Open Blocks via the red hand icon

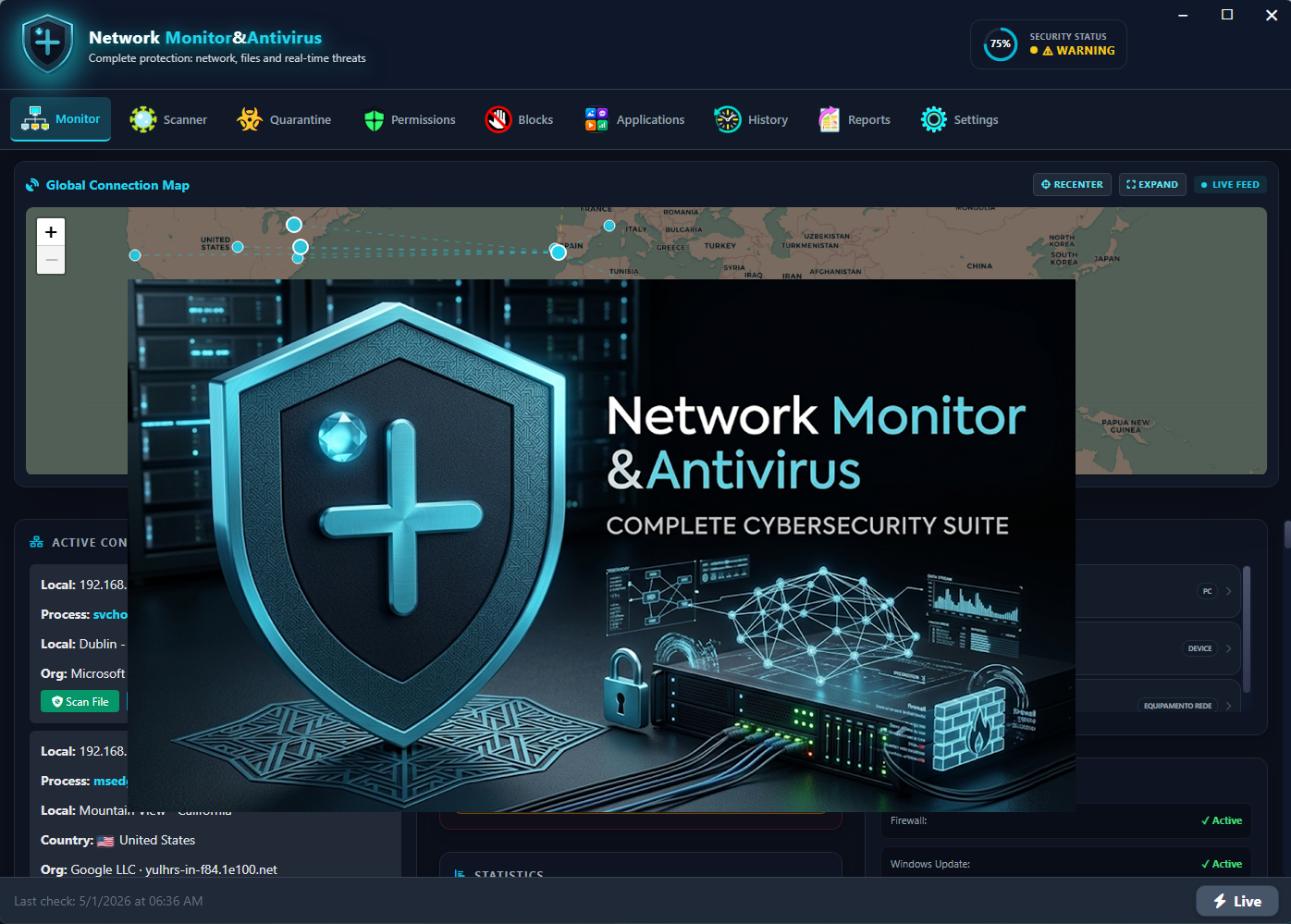[x=498, y=119]
